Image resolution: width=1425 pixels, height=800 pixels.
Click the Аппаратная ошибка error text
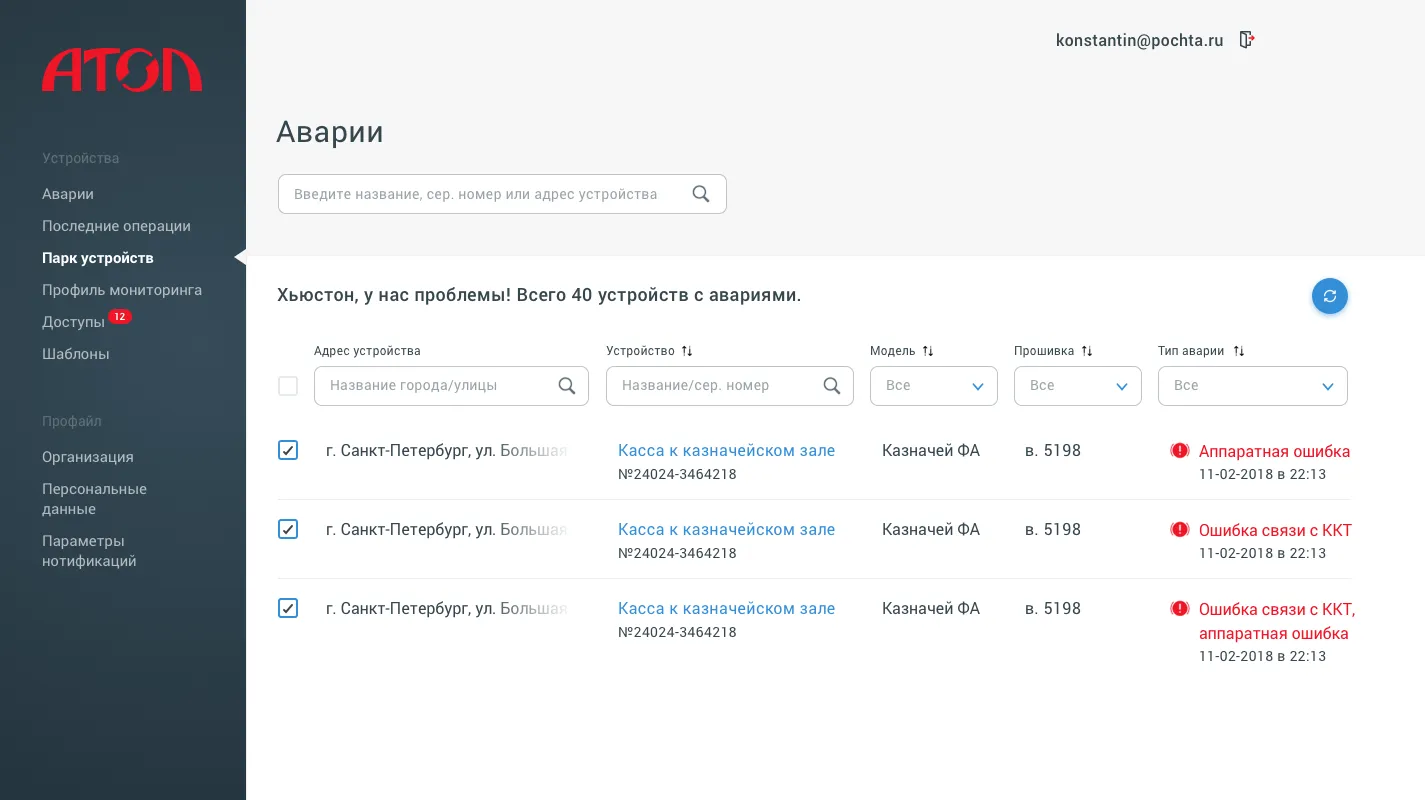1274,451
